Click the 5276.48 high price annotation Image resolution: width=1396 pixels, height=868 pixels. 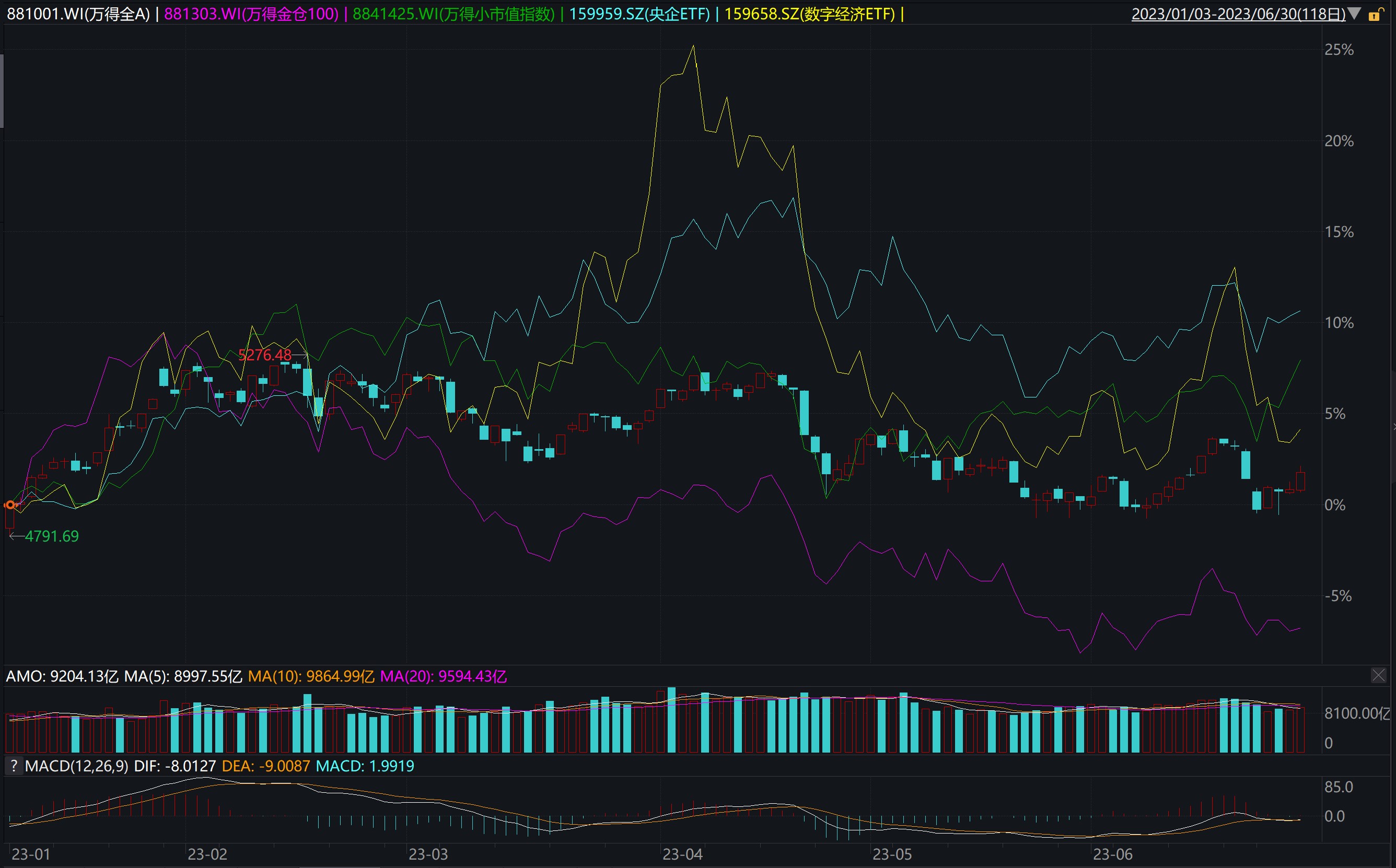click(x=265, y=355)
